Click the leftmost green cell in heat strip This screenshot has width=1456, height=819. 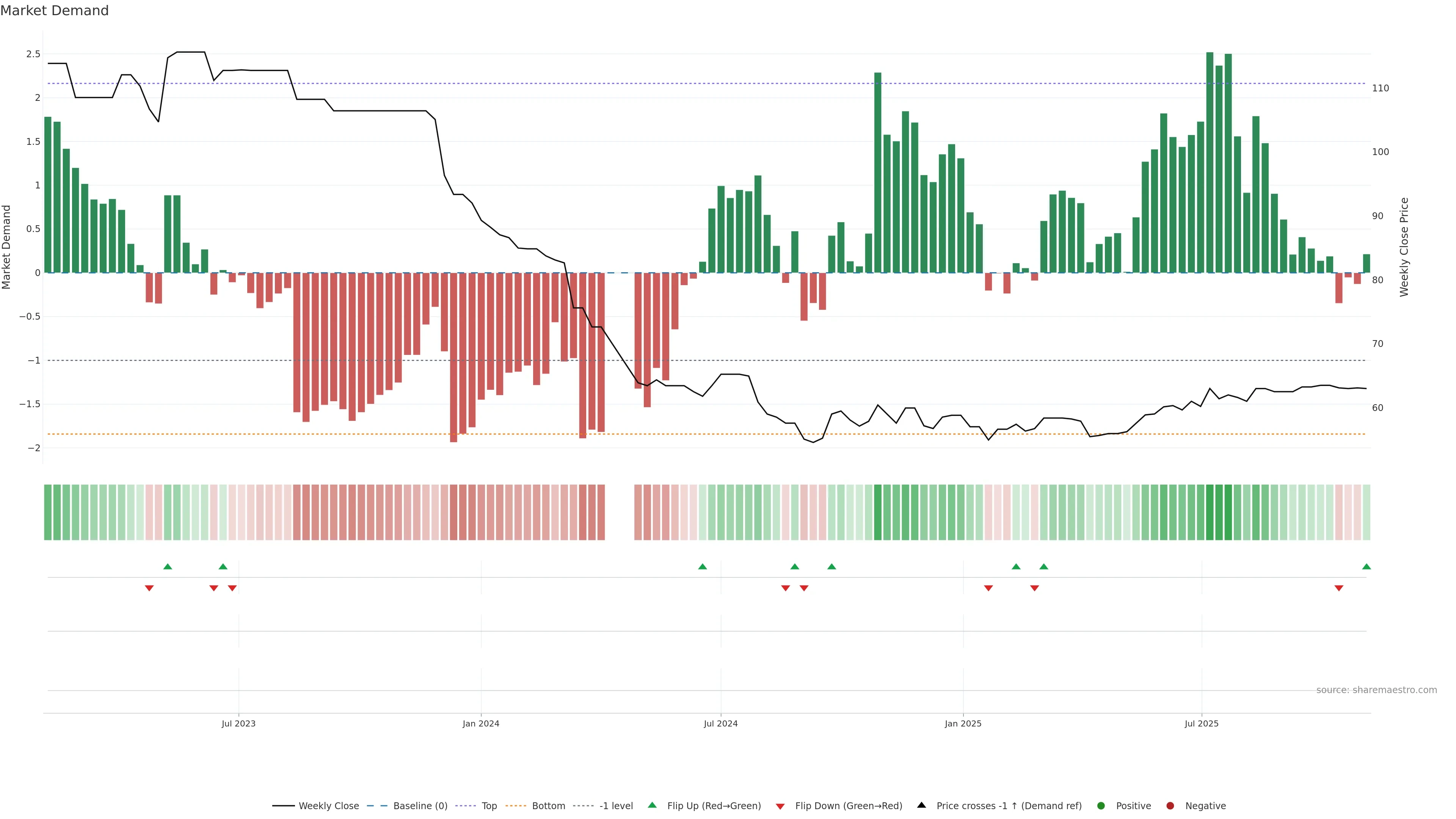tap(47, 512)
